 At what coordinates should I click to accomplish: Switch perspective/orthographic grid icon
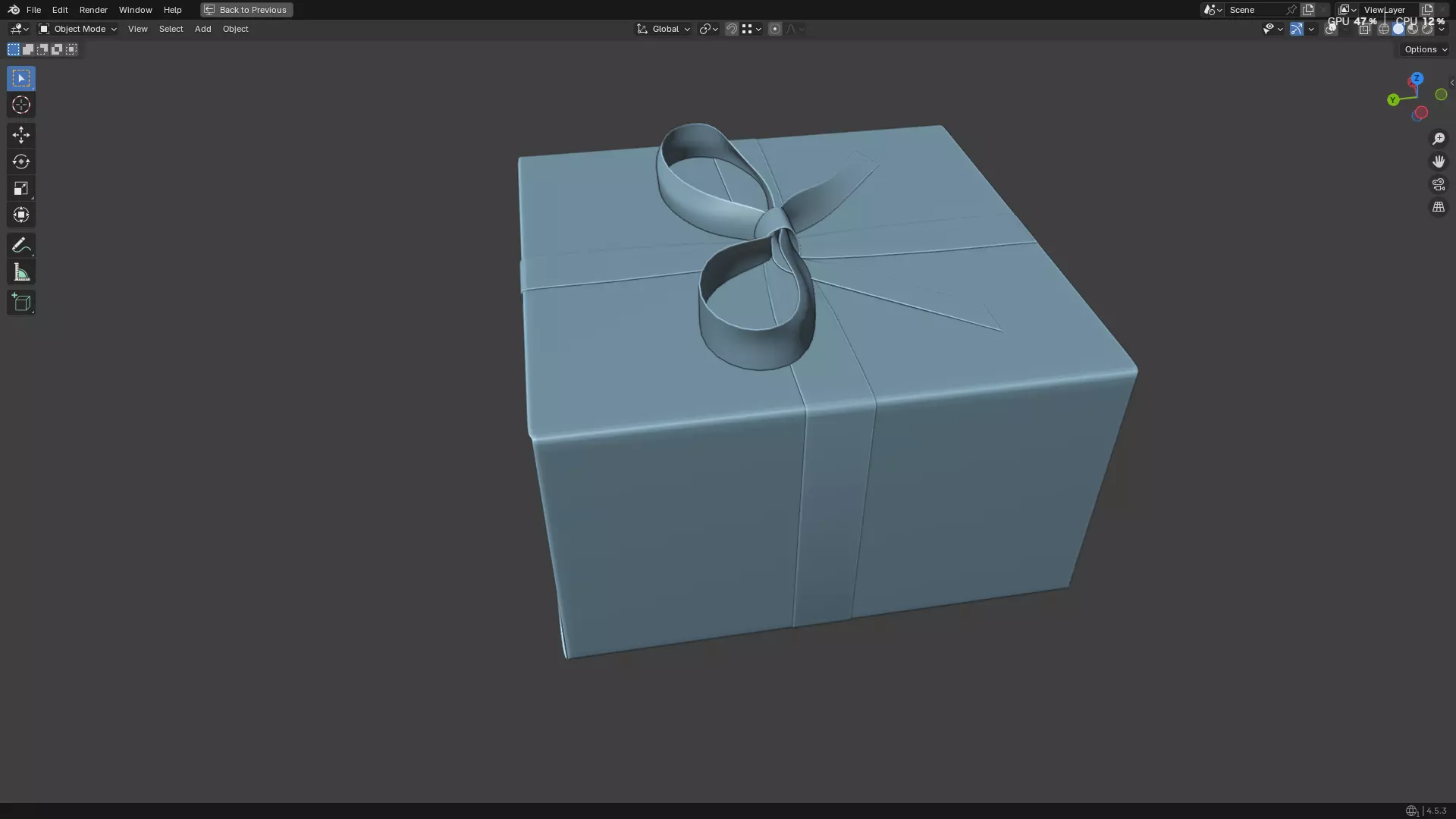point(1438,207)
